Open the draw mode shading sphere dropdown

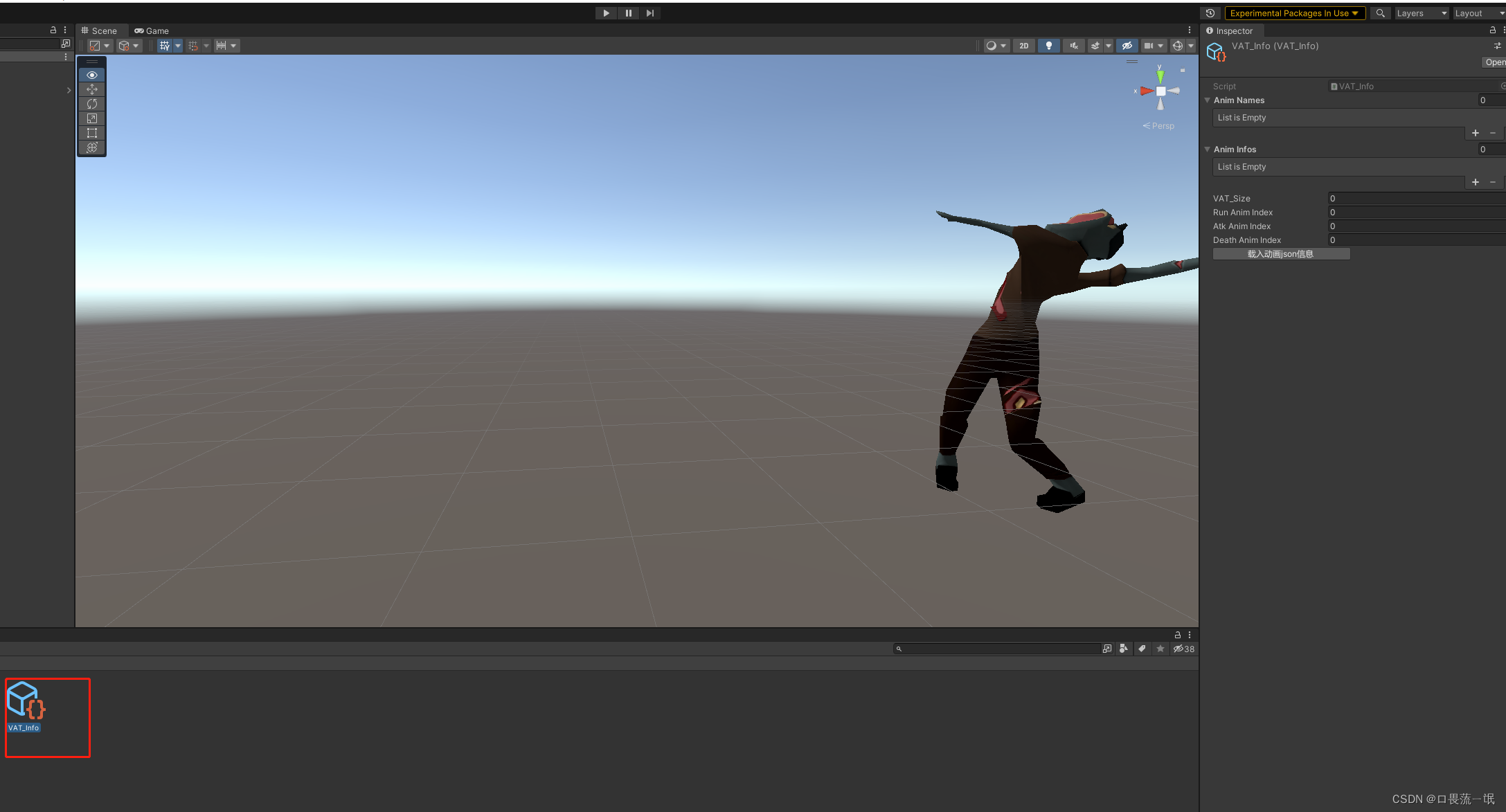pyautogui.click(x=996, y=46)
